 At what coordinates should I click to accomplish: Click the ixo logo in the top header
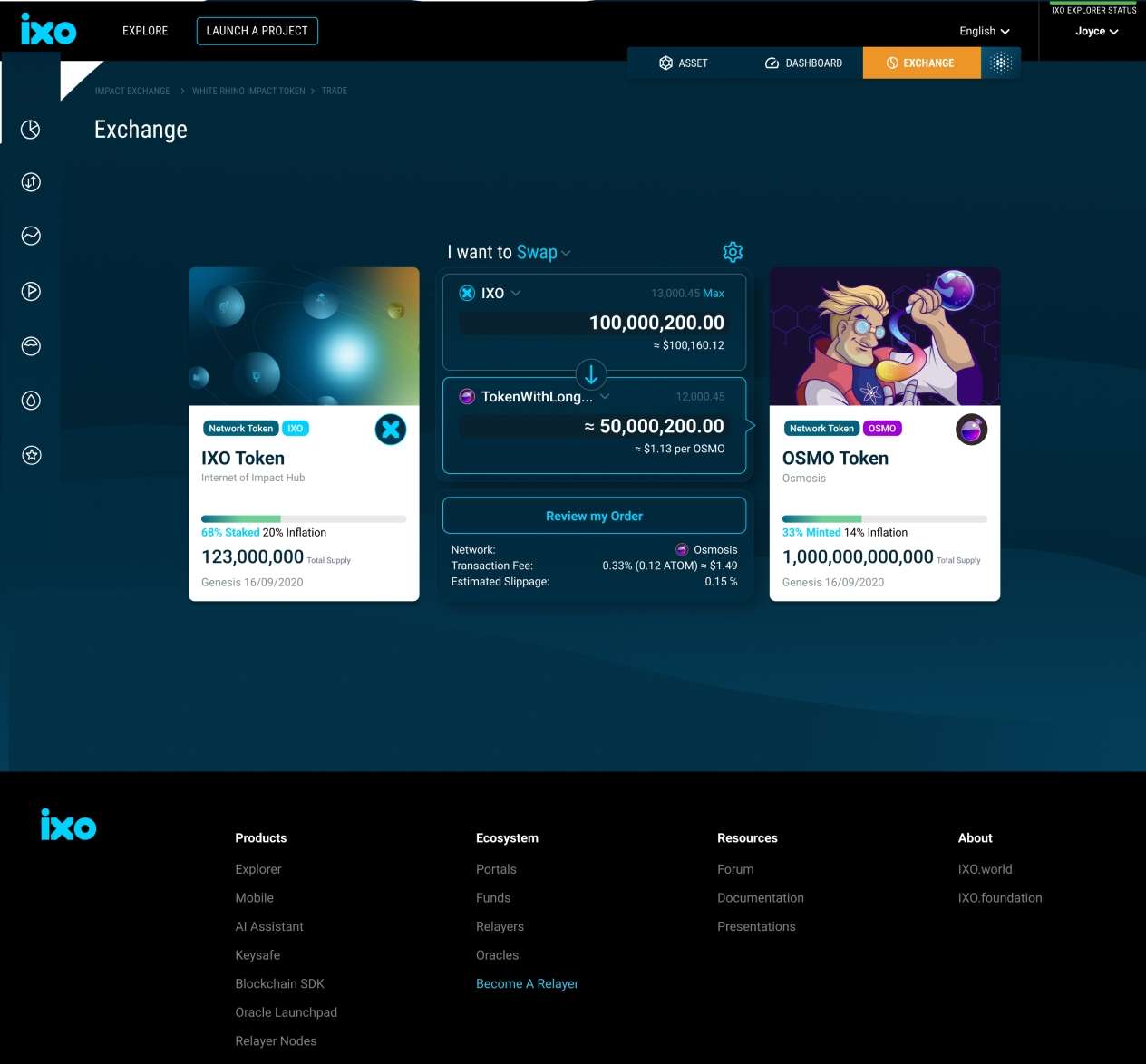pyautogui.click(x=48, y=29)
